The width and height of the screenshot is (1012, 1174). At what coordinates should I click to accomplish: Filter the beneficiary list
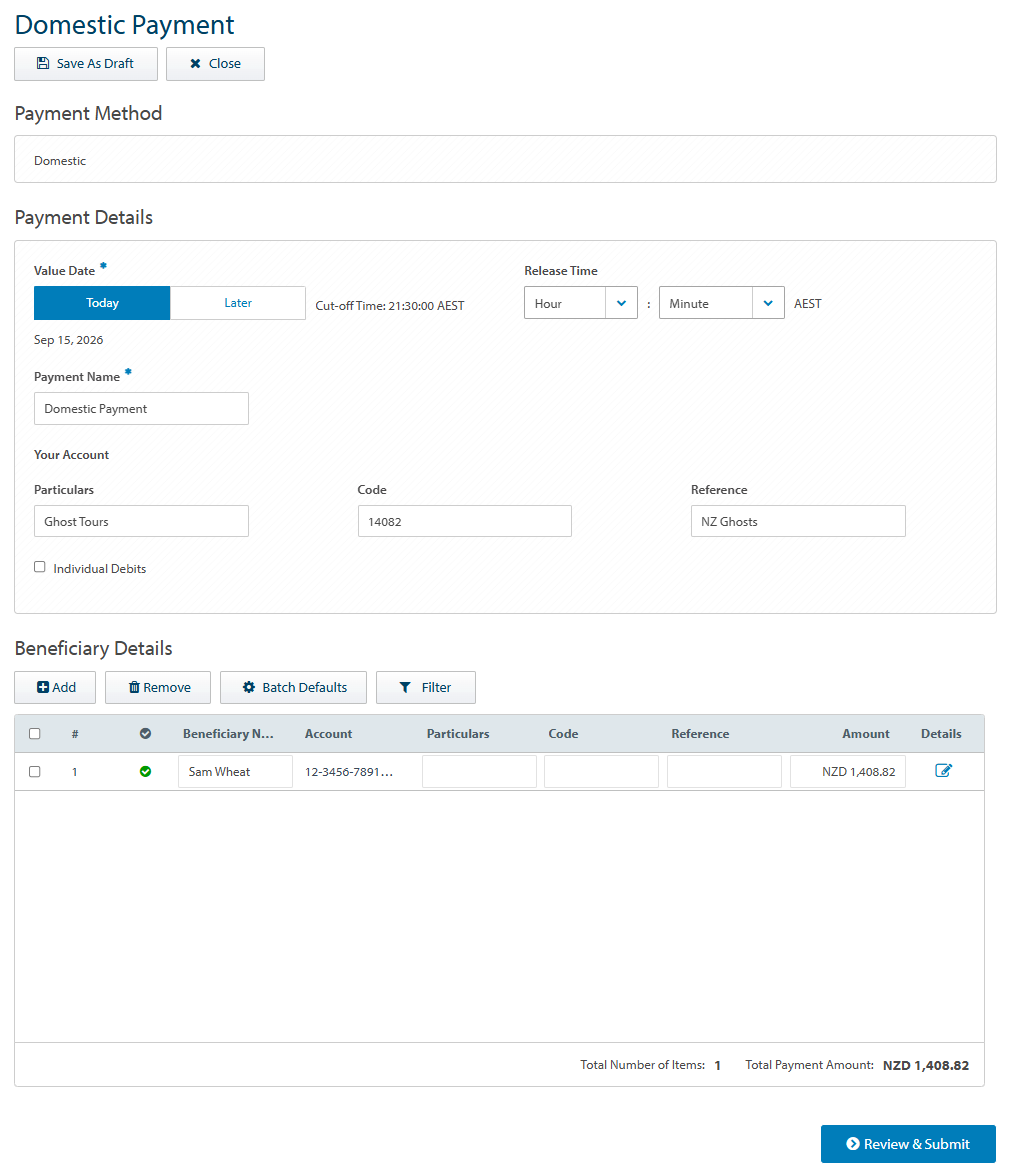(x=426, y=687)
